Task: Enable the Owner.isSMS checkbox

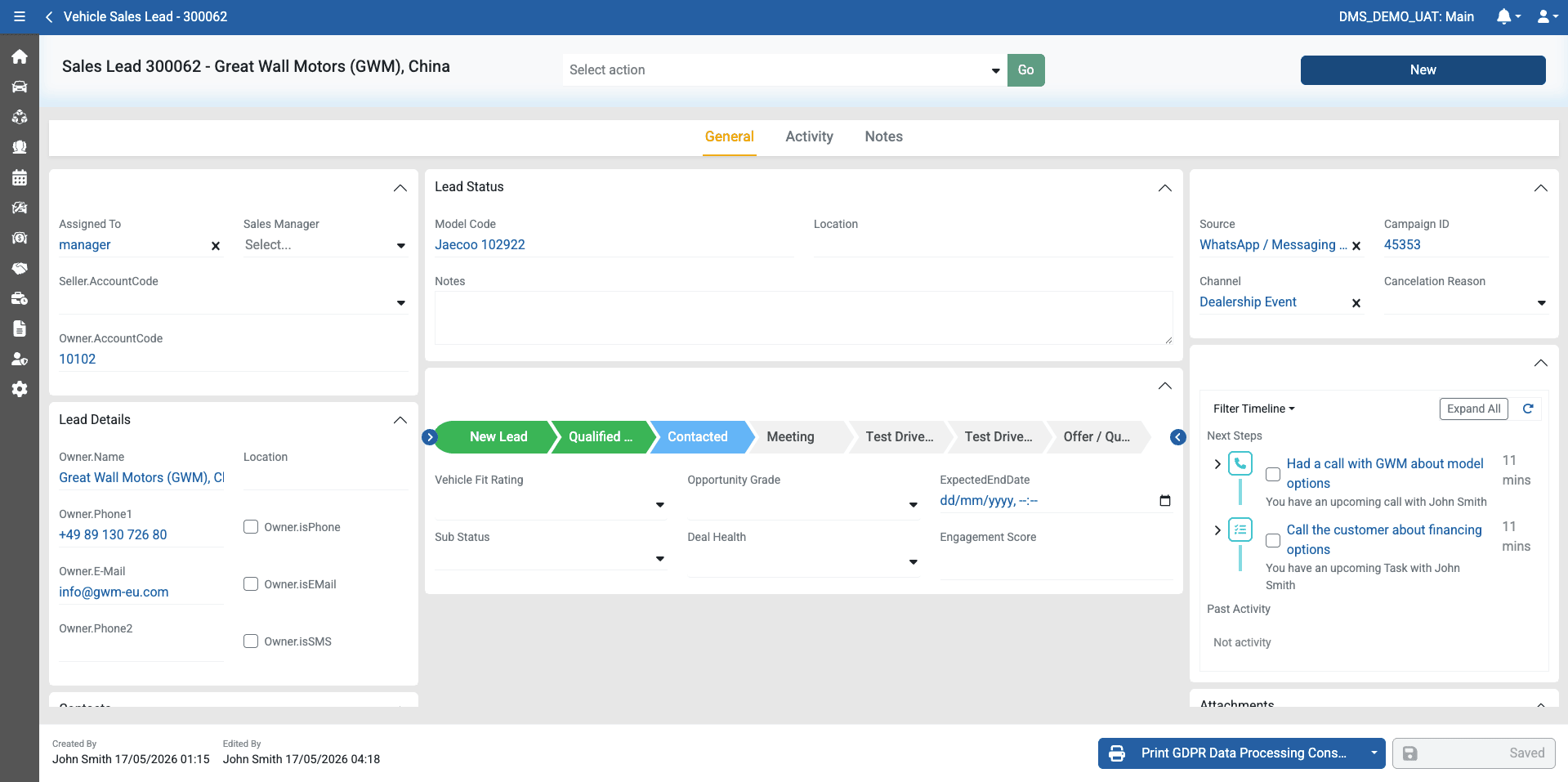Action: pos(251,641)
